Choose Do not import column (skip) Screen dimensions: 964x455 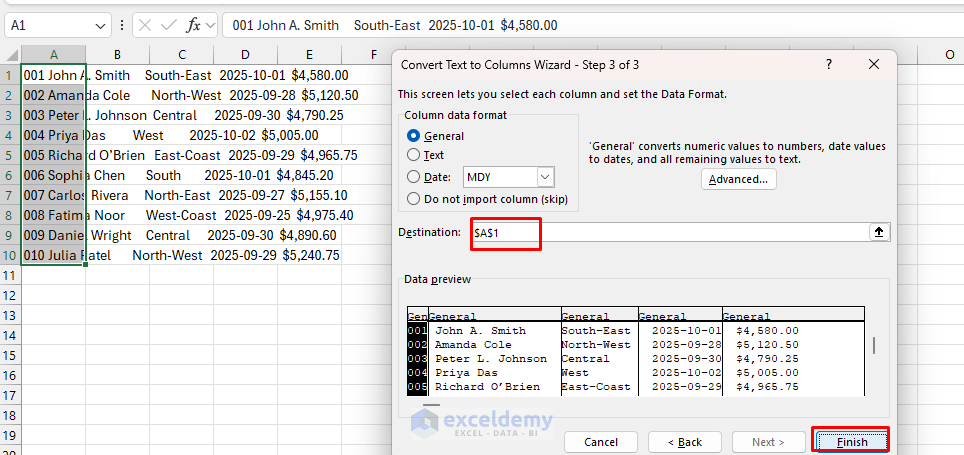[x=488, y=199]
